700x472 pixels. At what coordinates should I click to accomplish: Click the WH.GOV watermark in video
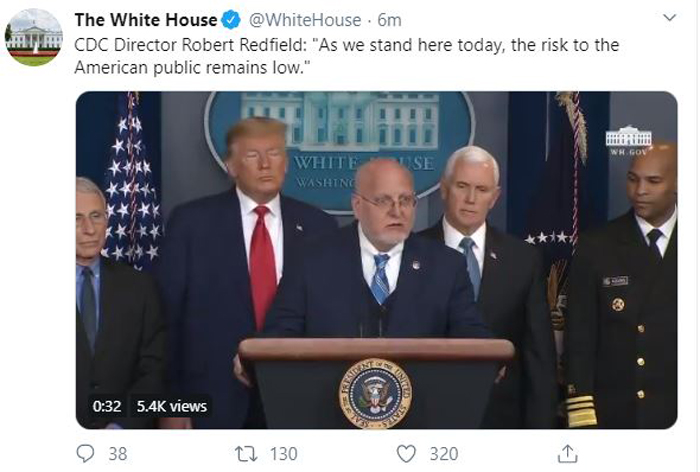coord(629,140)
